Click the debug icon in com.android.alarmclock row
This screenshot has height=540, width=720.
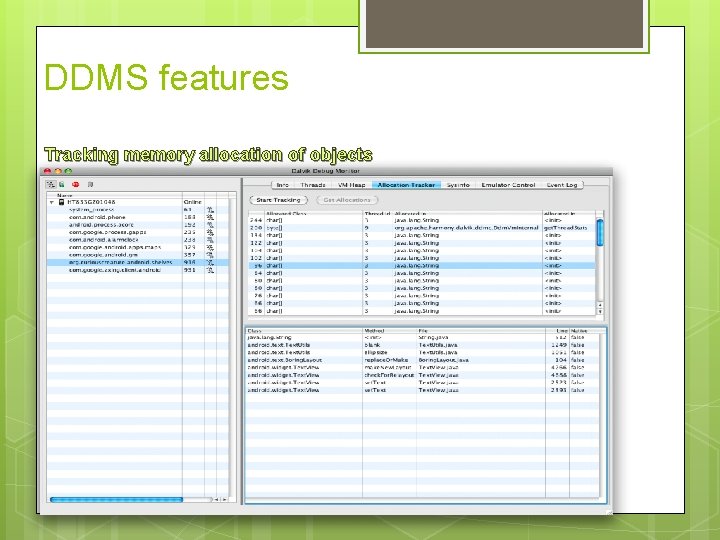click(210, 240)
